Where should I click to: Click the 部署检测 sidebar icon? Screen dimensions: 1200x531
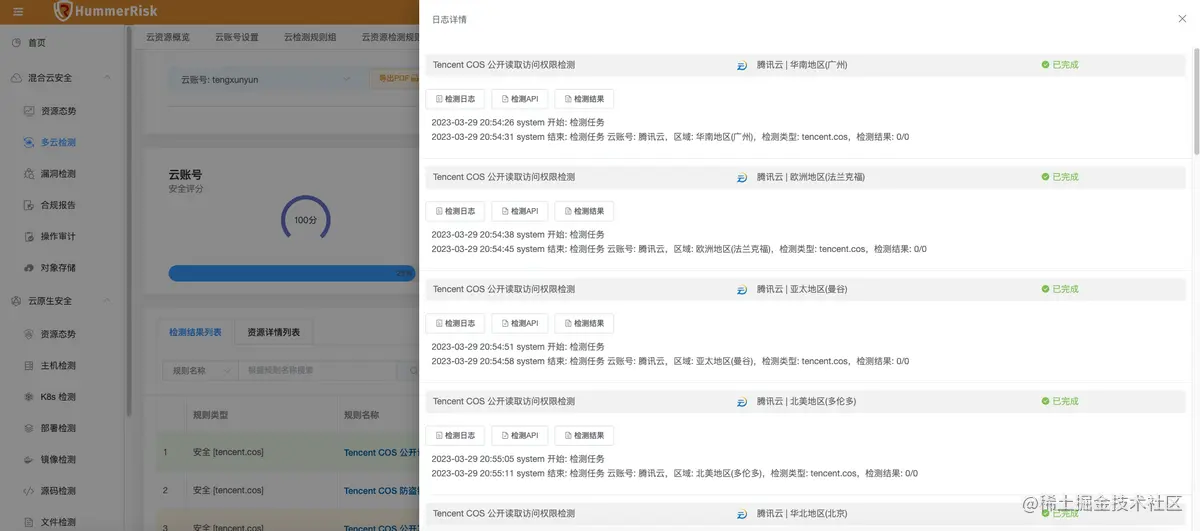(x=30, y=428)
